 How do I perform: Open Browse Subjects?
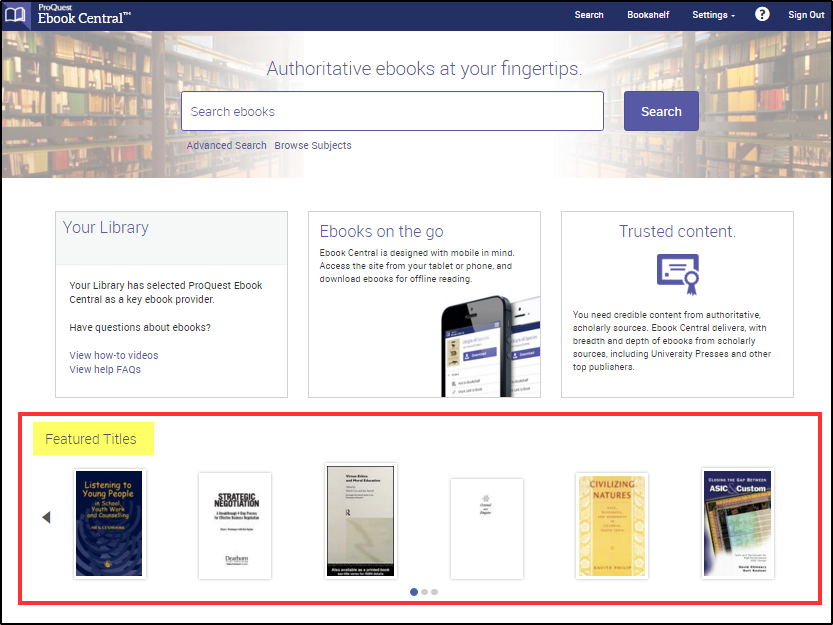313,145
